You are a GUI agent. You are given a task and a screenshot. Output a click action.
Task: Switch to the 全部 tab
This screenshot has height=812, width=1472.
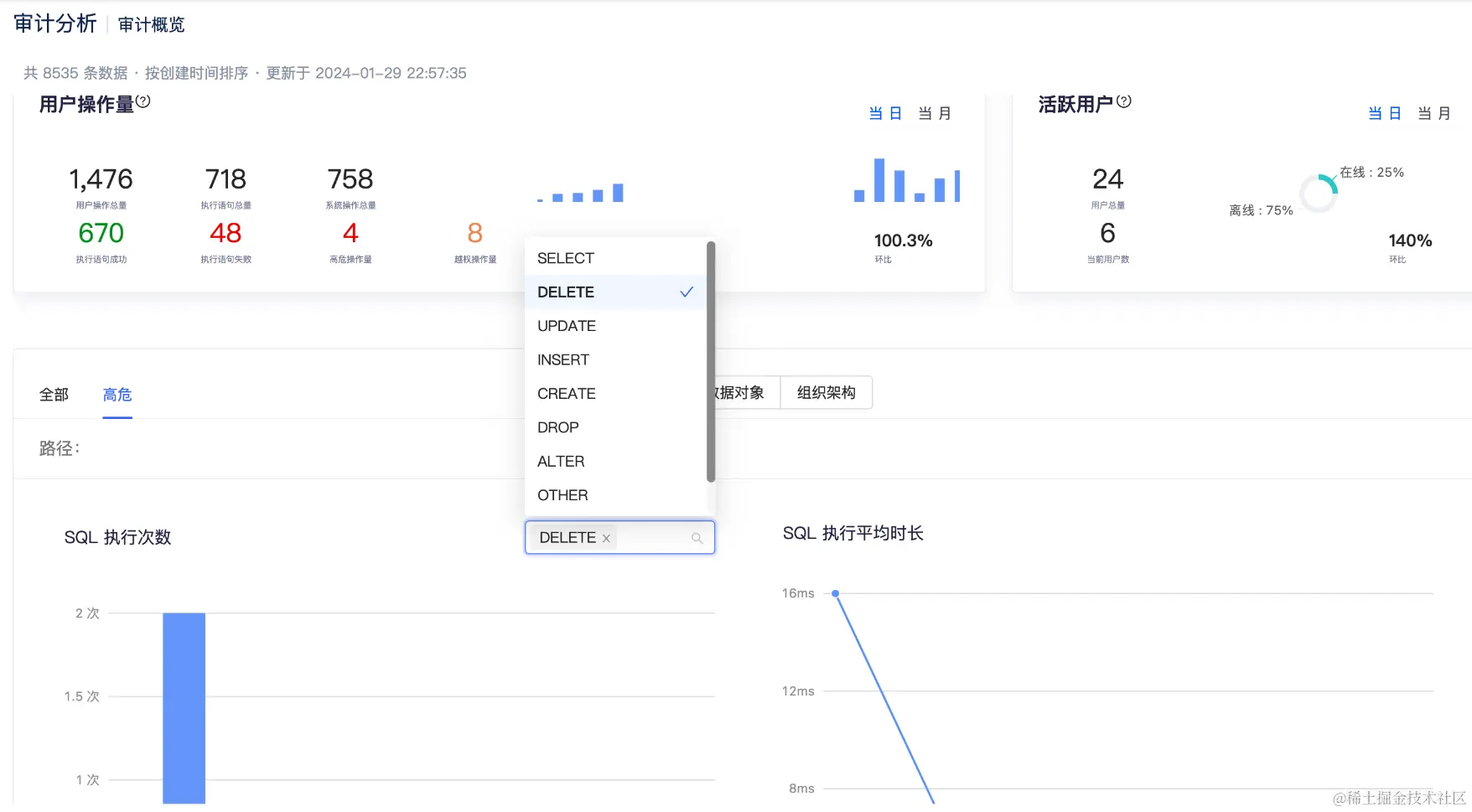pyautogui.click(x=54, y=395)
